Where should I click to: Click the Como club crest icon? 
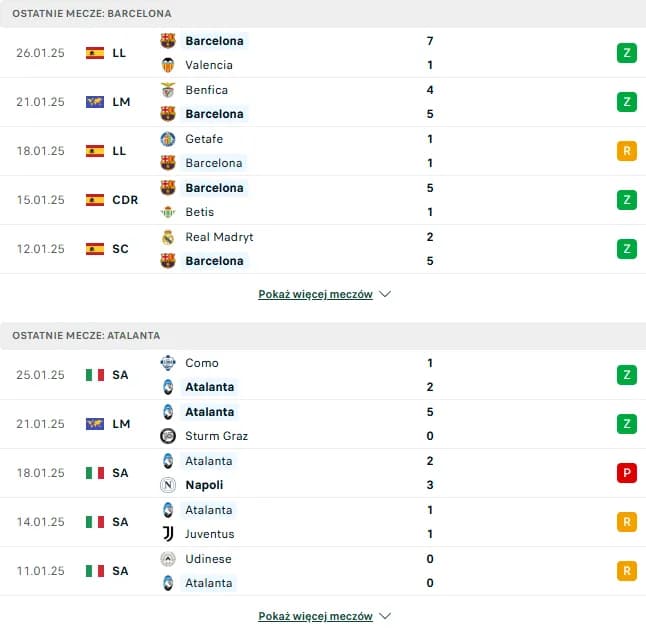click(x=168, y=363)
